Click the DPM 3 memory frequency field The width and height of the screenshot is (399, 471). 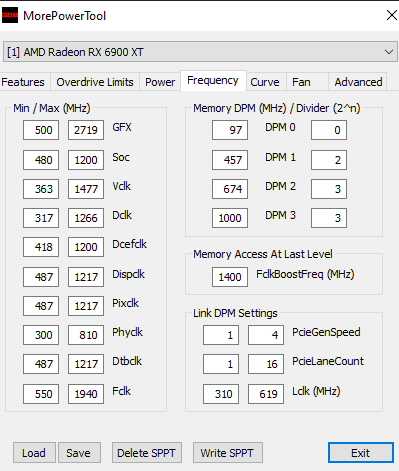(230, 218)
